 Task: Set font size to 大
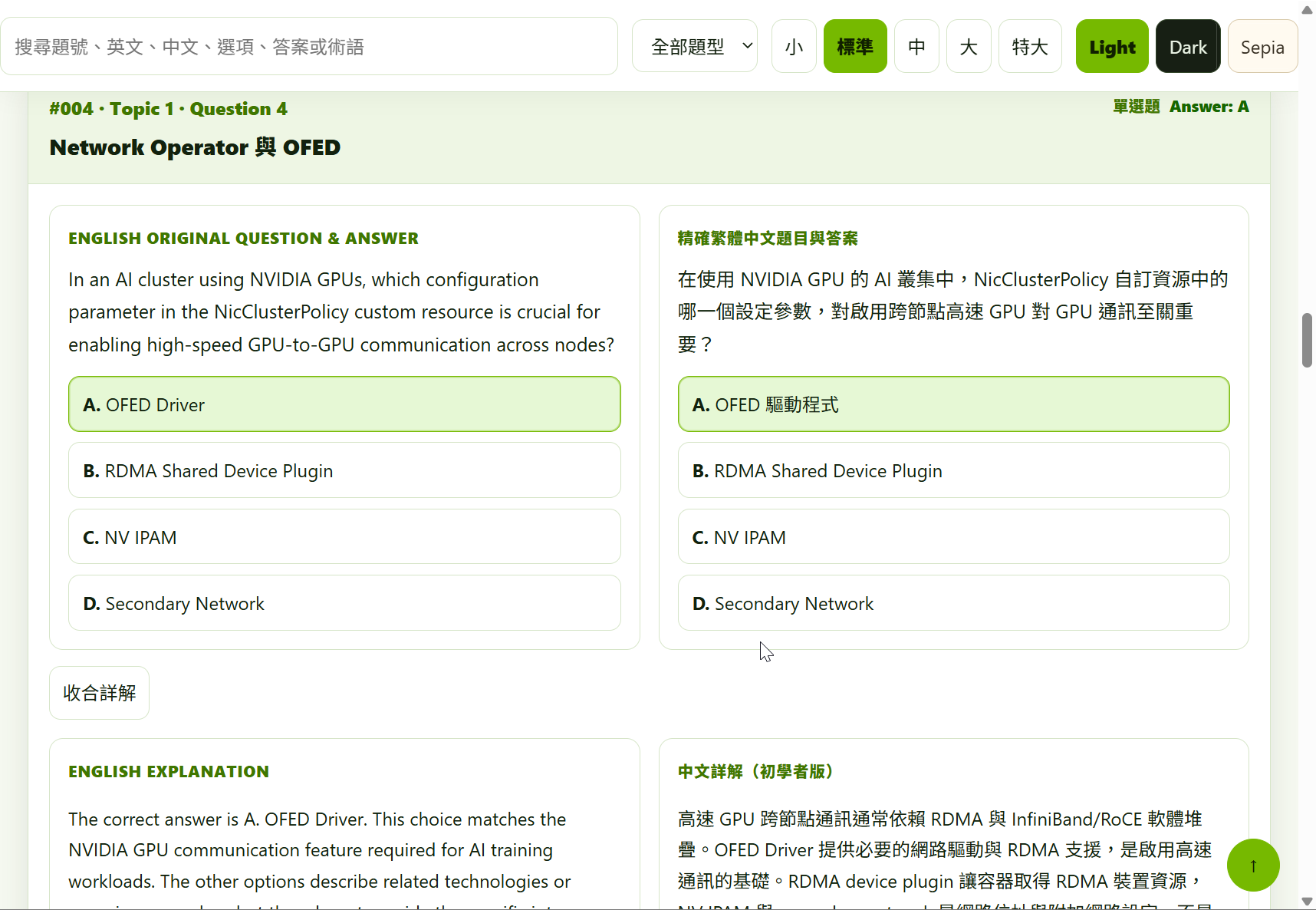point(969,47)
